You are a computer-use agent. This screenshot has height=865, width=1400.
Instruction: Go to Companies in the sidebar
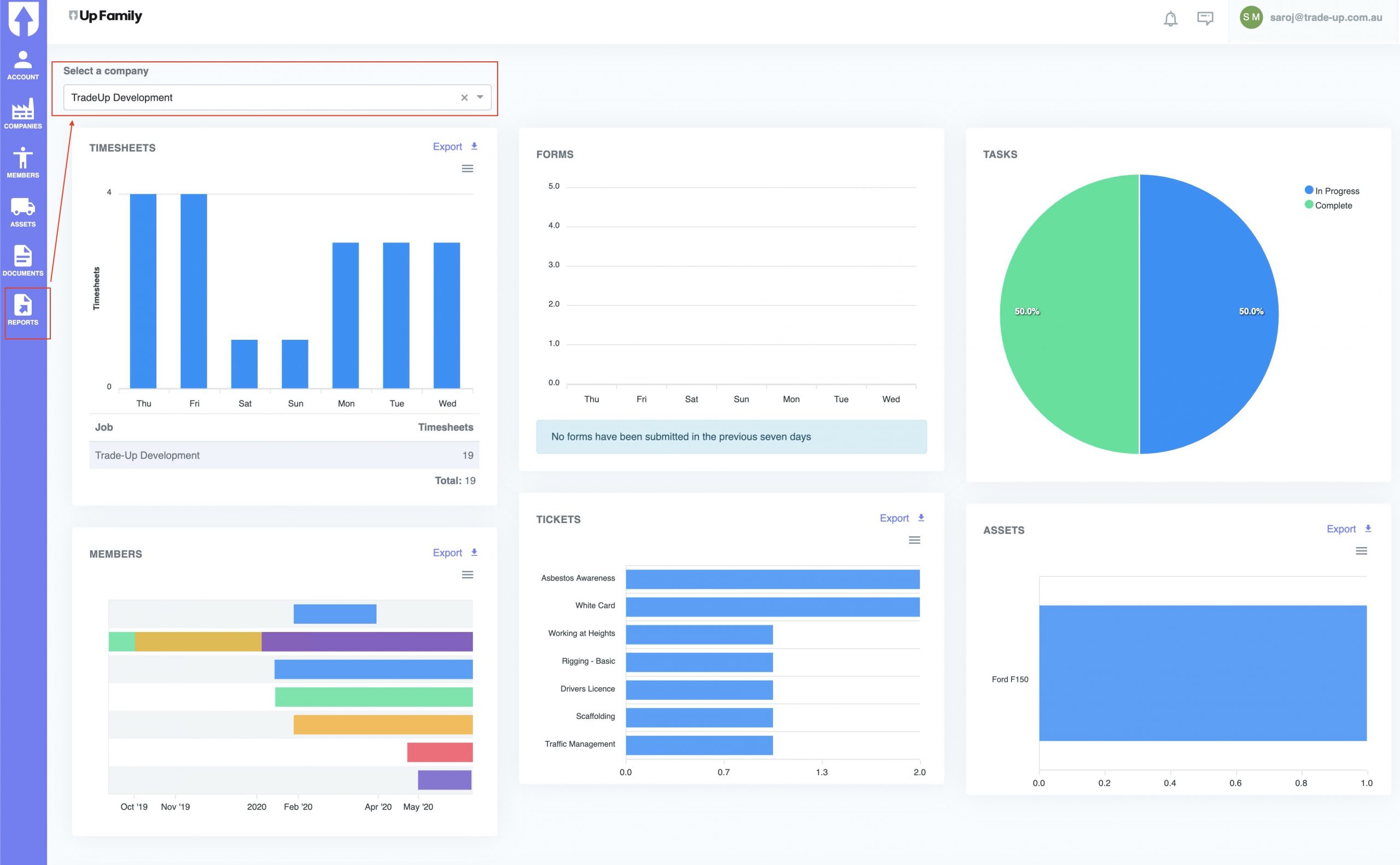tap(23, 114)
